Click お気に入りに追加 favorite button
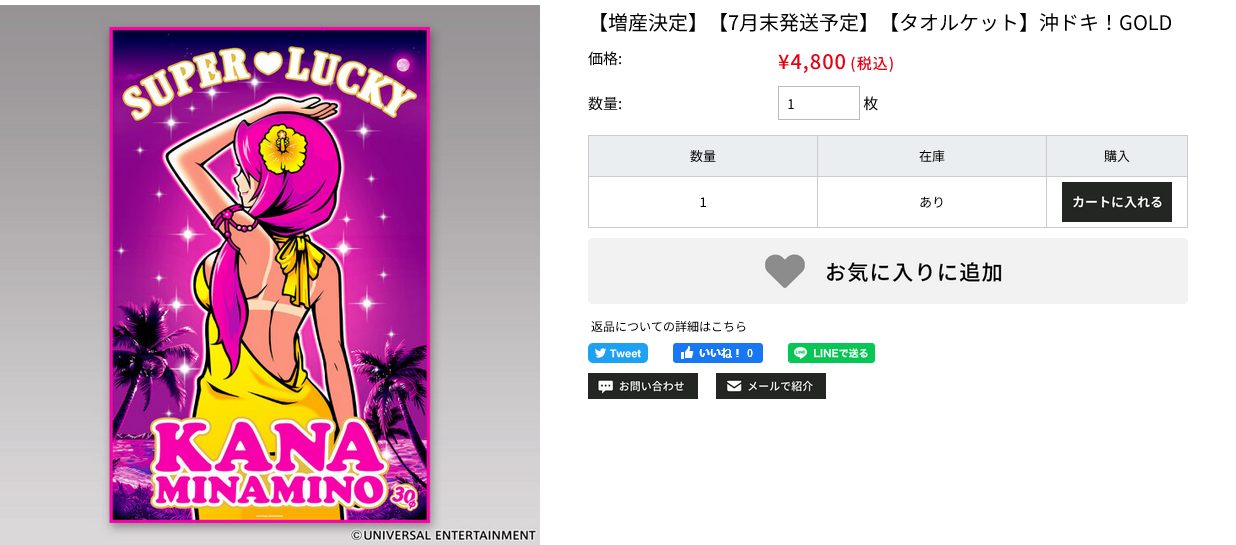The image size is (1236, 545). pos(888,271)
